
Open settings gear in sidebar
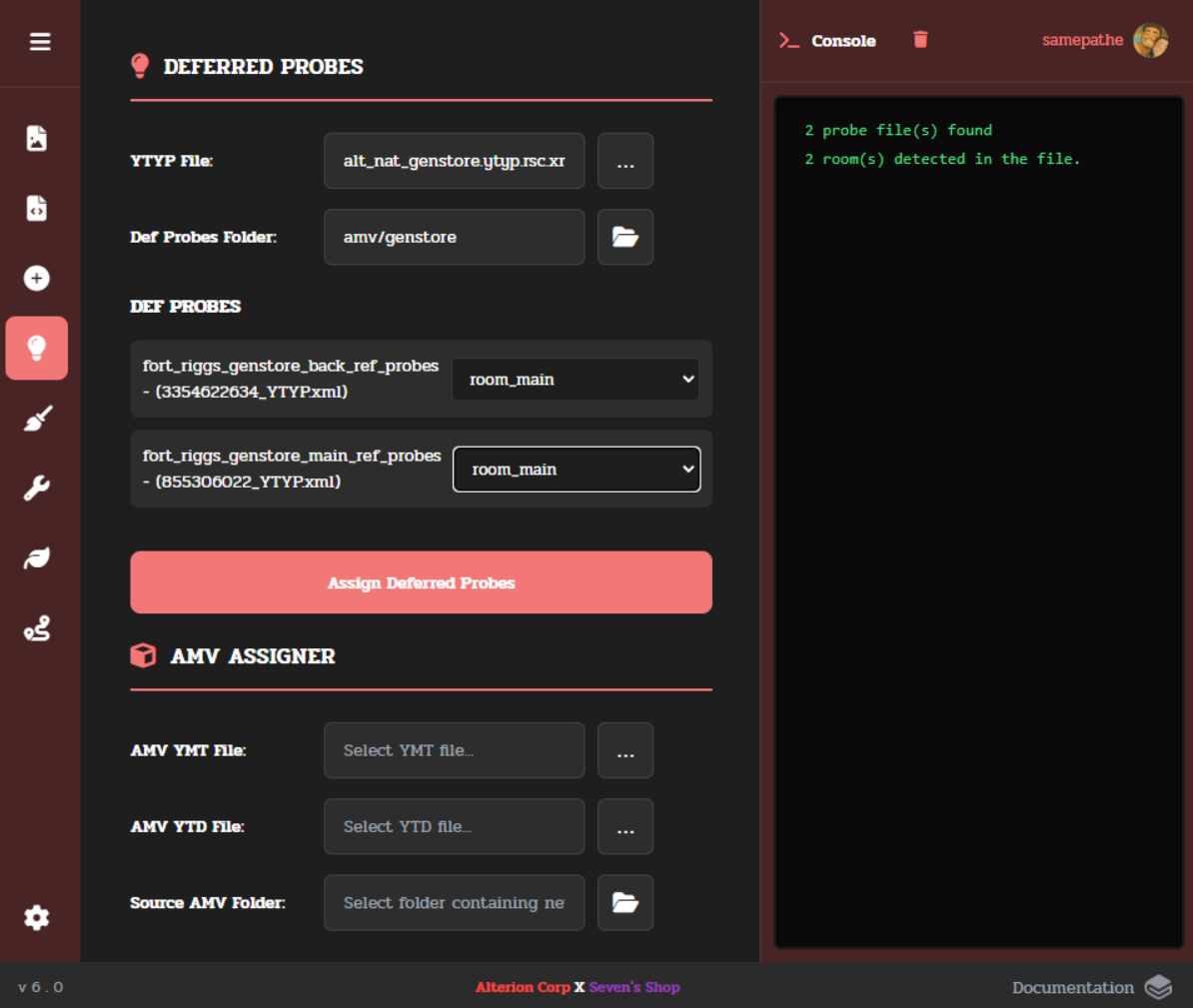(37, 917)
